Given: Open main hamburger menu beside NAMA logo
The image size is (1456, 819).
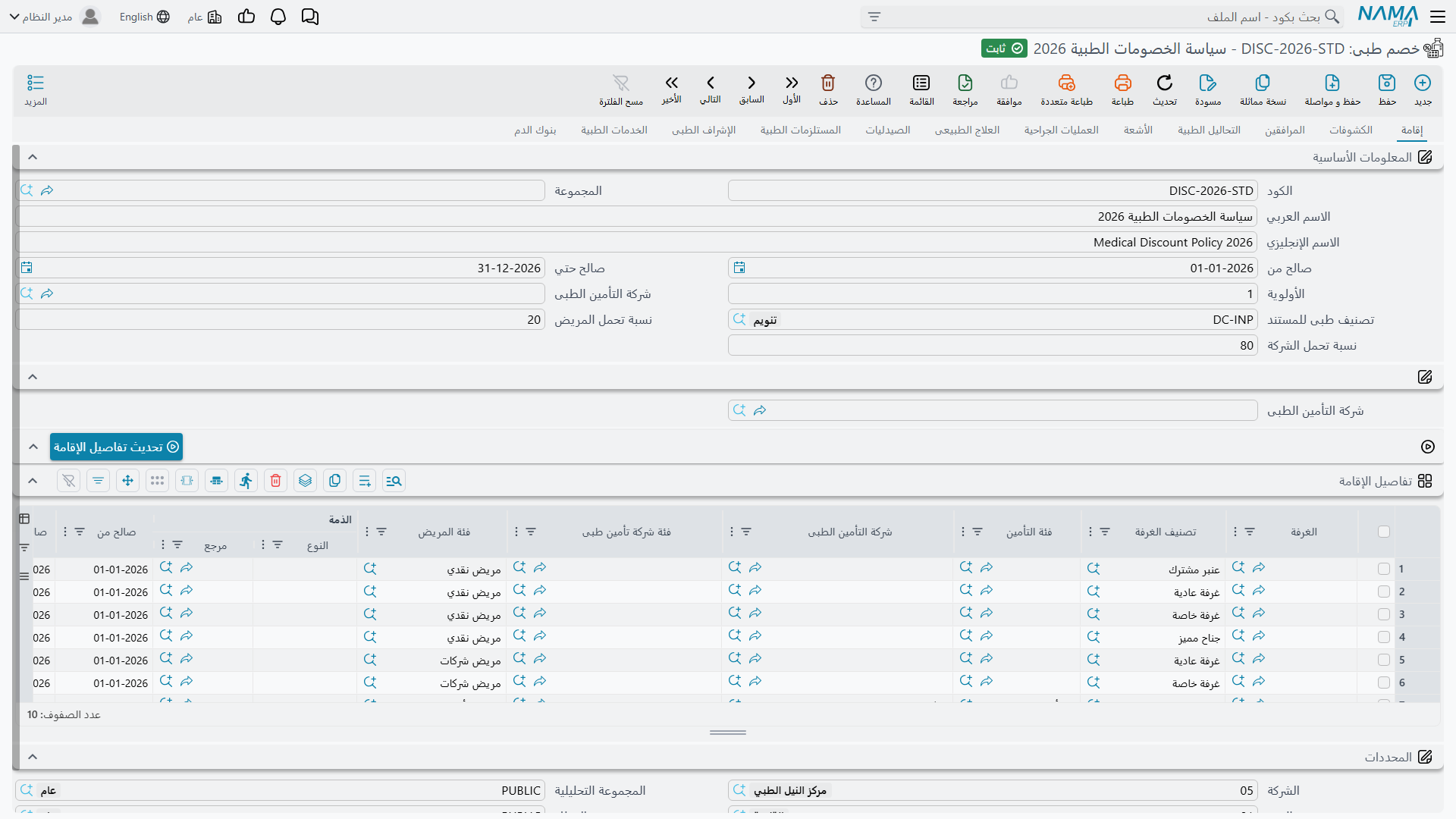Looking at the screenshot, I should pos(1438,17).
